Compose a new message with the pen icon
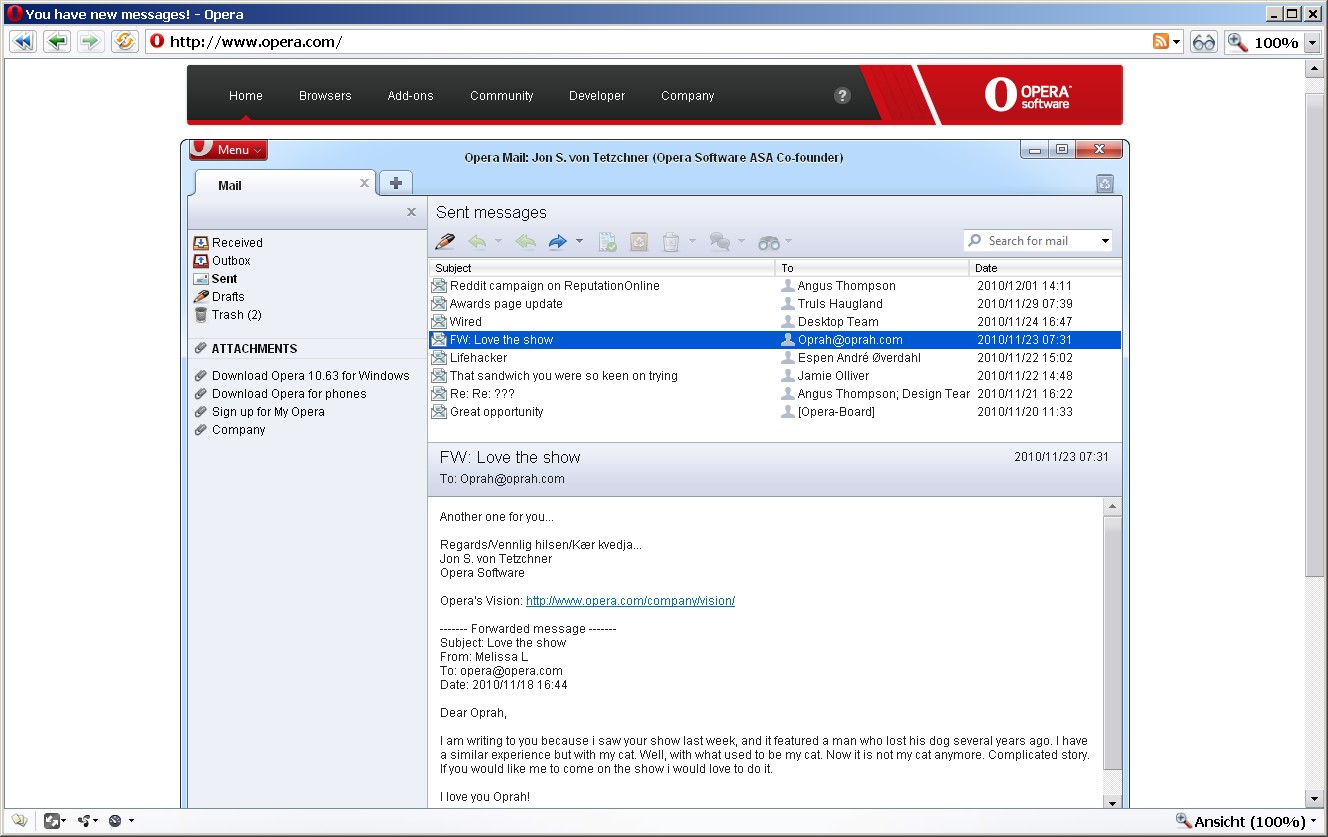1328x837 pixels. (x=444, y=241)
